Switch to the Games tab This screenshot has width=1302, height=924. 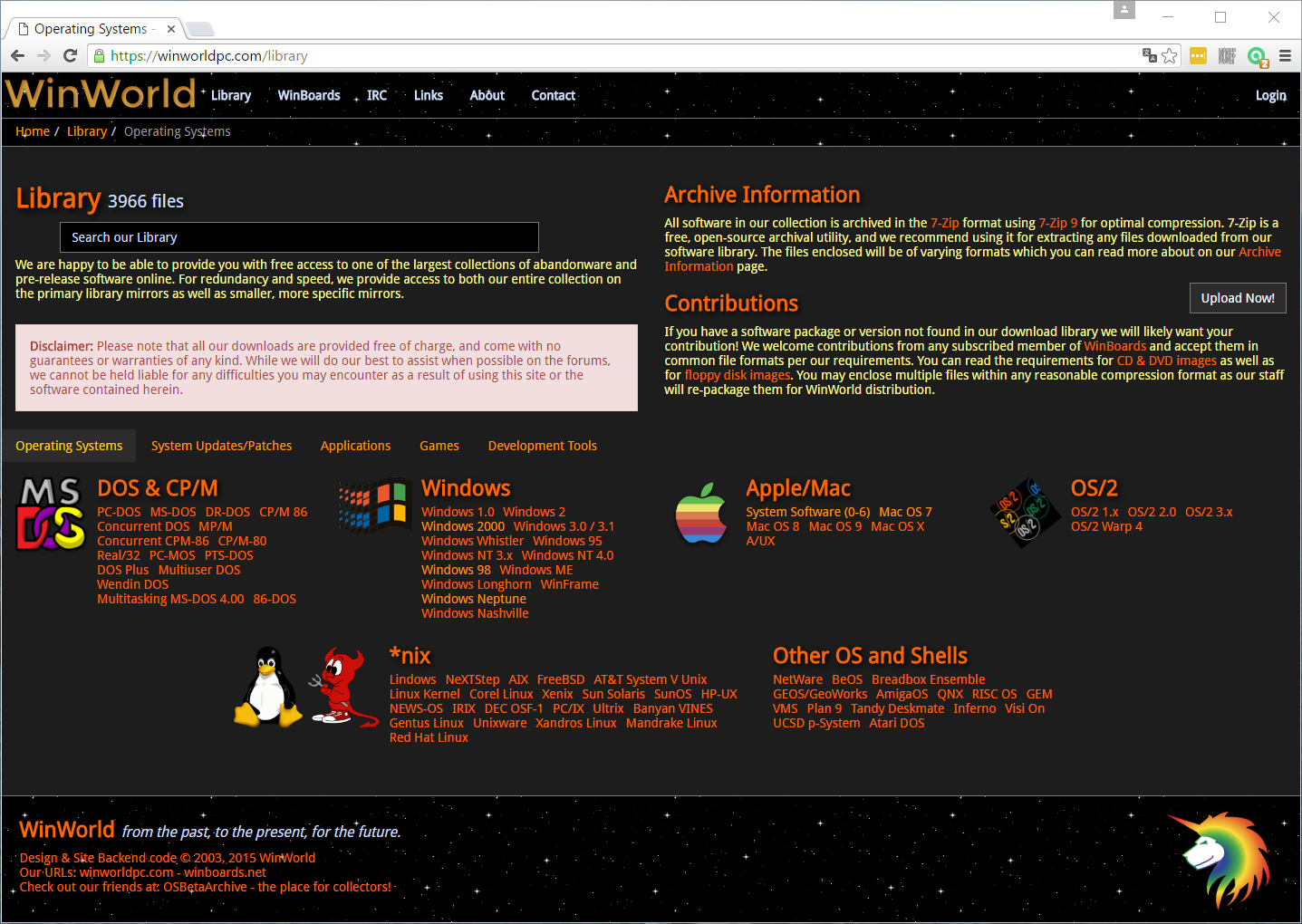coord(439,445)
